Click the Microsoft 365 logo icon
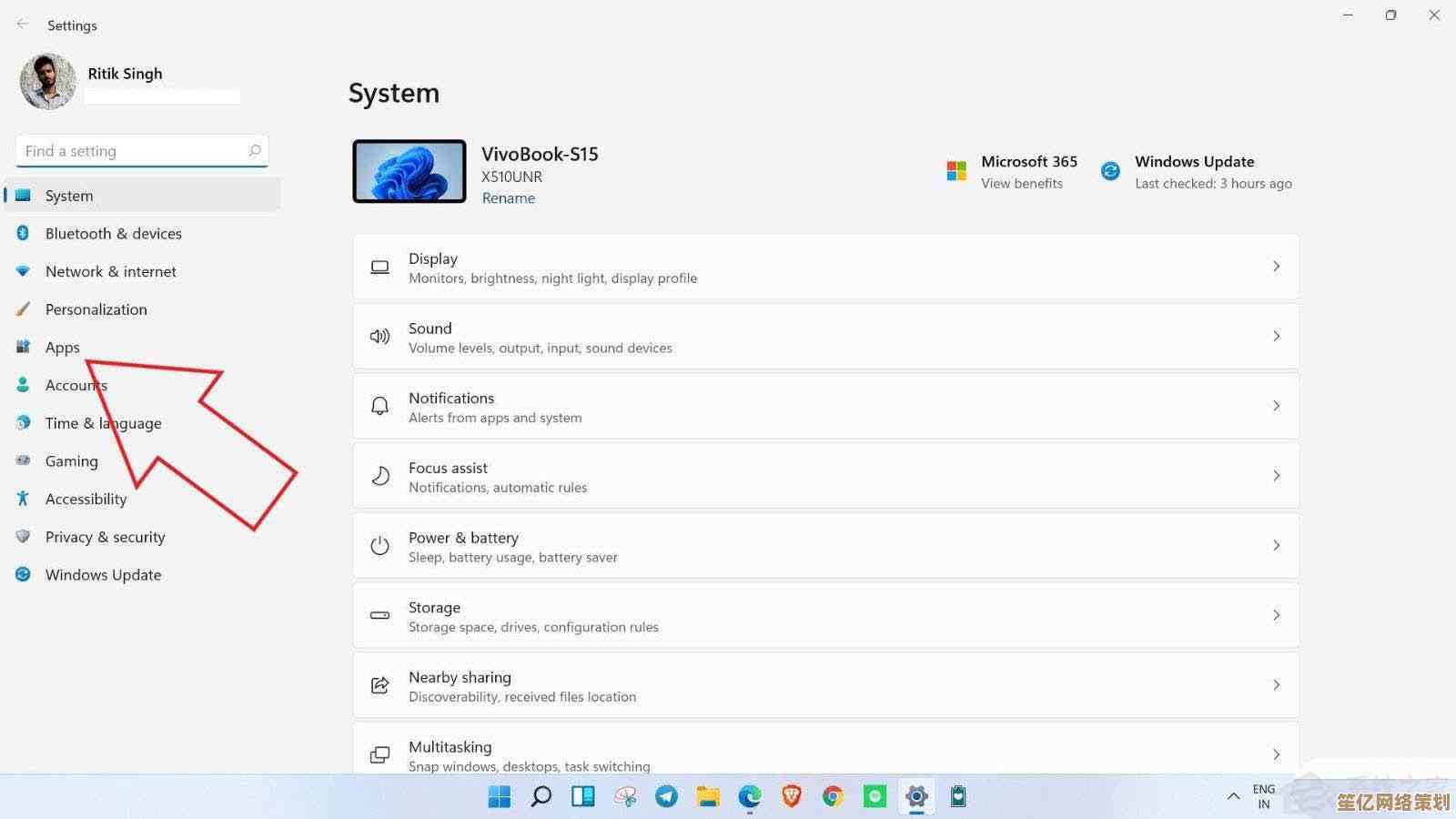The image size is (1456, 819). (956, 171)
